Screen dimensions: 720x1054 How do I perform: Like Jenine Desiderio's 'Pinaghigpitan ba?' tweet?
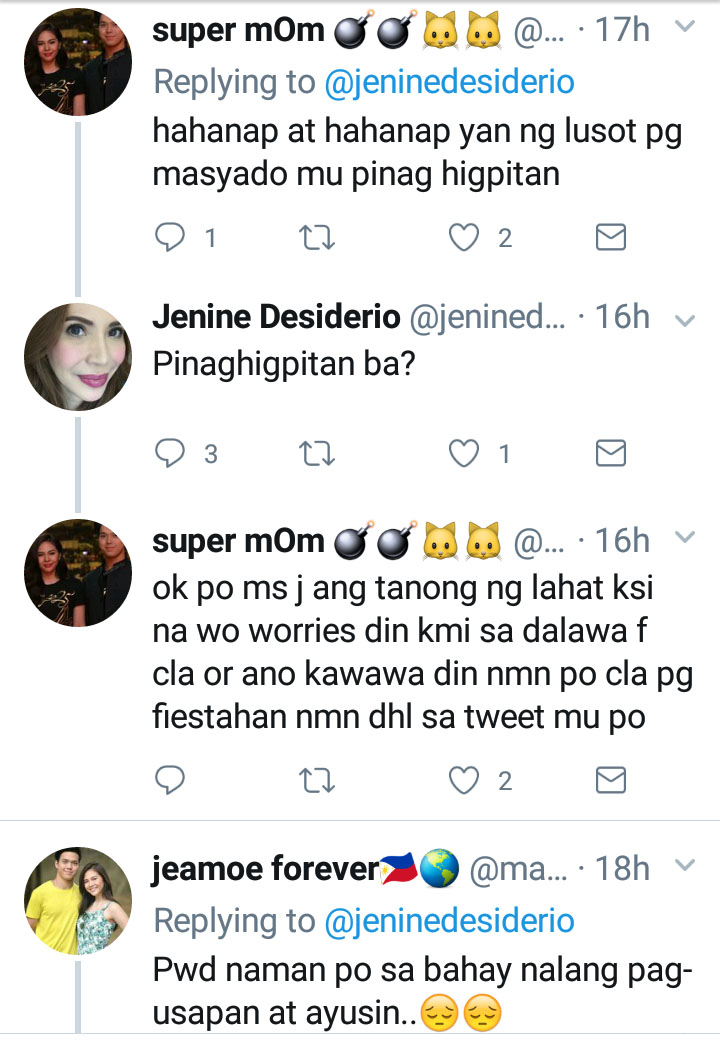[465, 454]
